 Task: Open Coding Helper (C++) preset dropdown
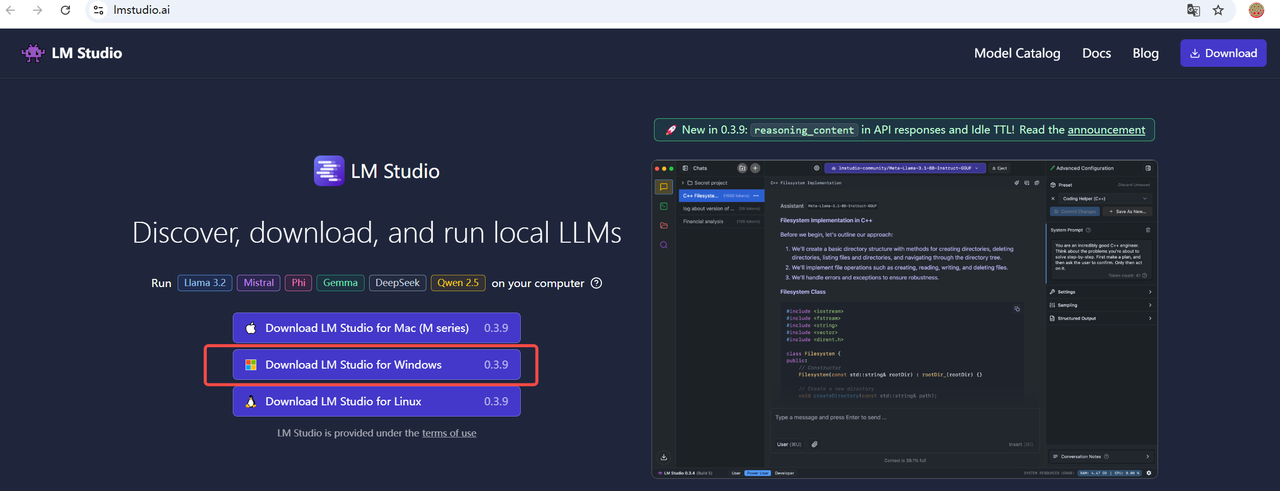(1104, 199)
